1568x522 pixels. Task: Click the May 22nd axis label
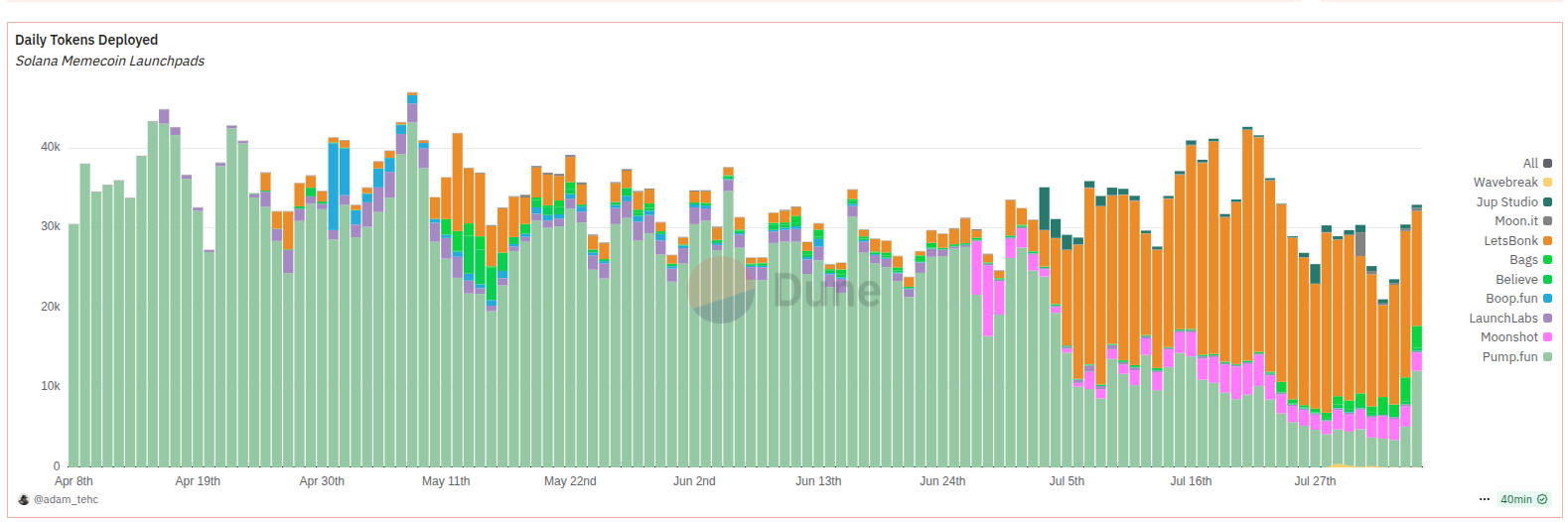point(570,480)
